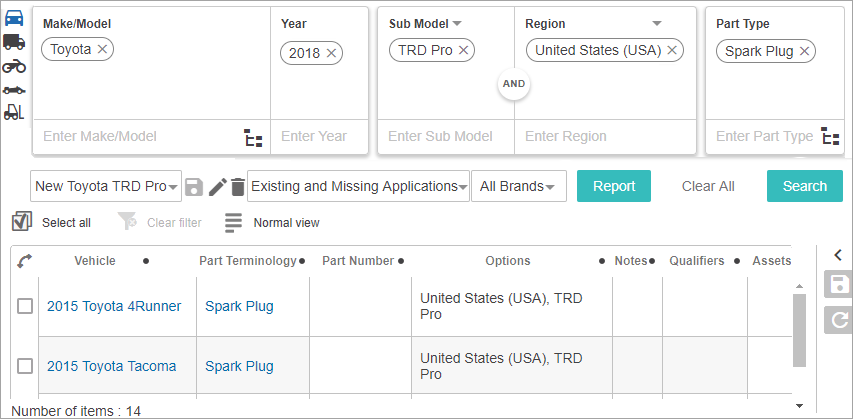Remove the 2018 year chip
Viewport: 853px width, 419px height.
click(x=331, y=53)
